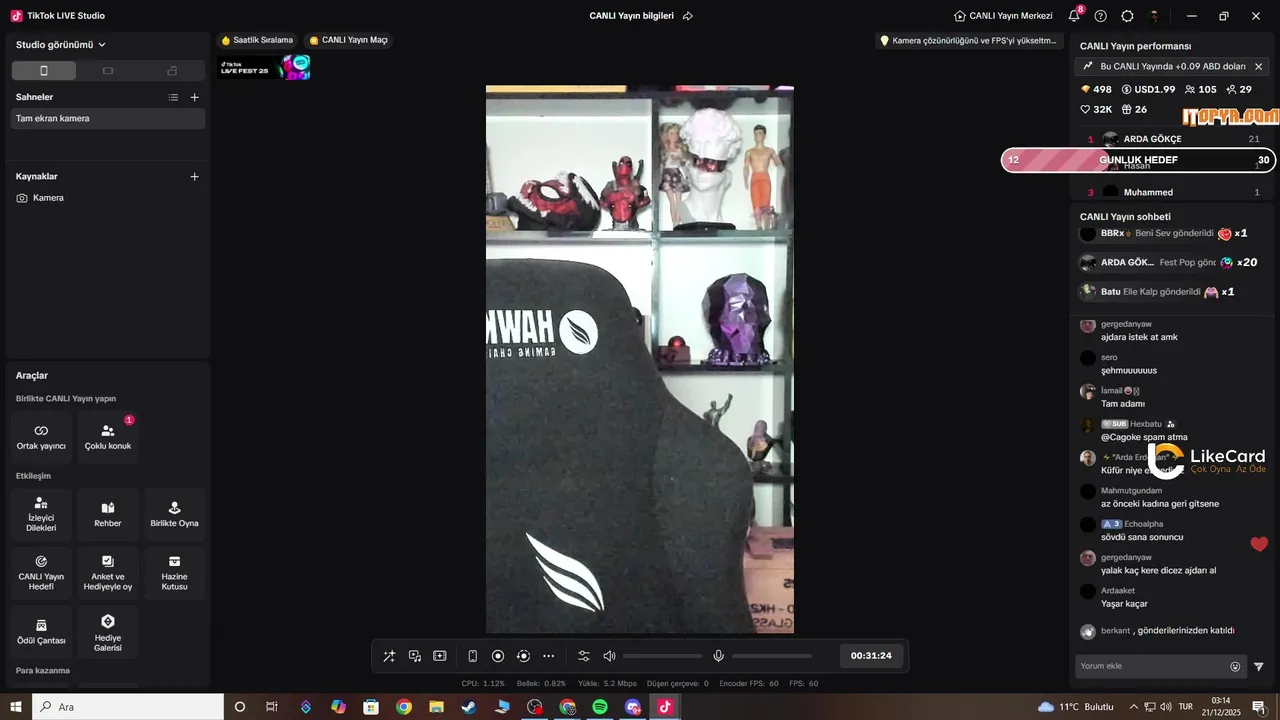The width and height of the screenshot is (1280, 720).
Task: Click the GUNLUK HEDEF progress bar
Action: click(x=1139, y=160)
